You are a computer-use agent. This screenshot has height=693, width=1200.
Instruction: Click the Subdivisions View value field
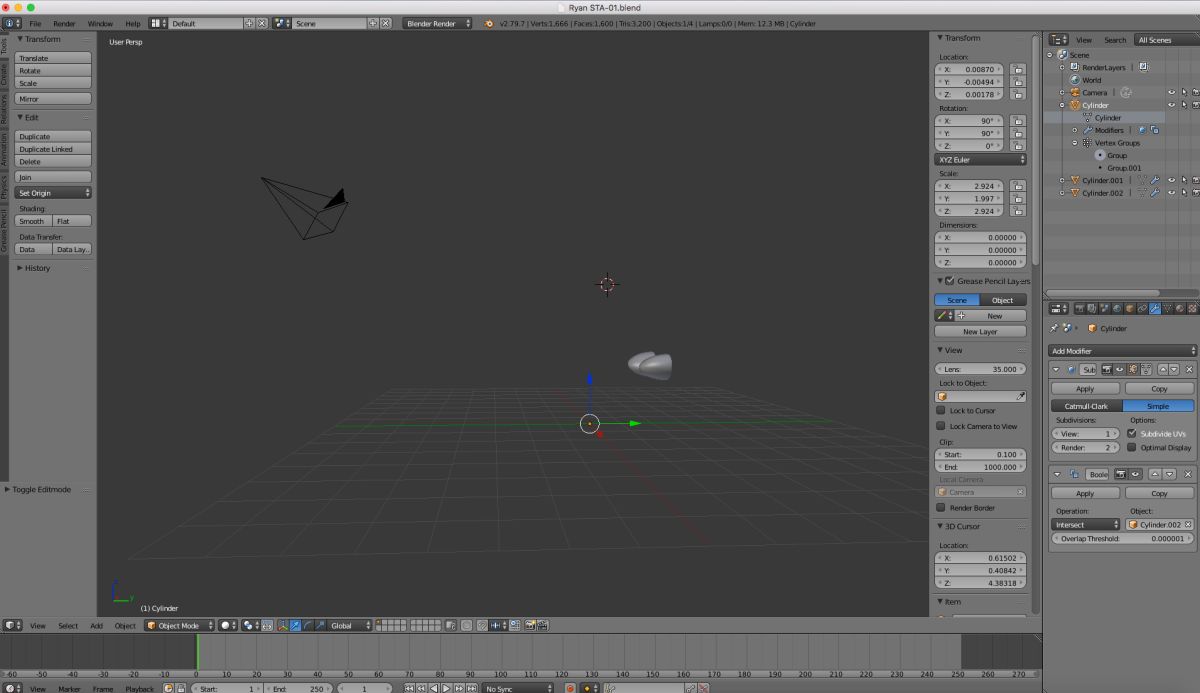tap(1085, 434)
